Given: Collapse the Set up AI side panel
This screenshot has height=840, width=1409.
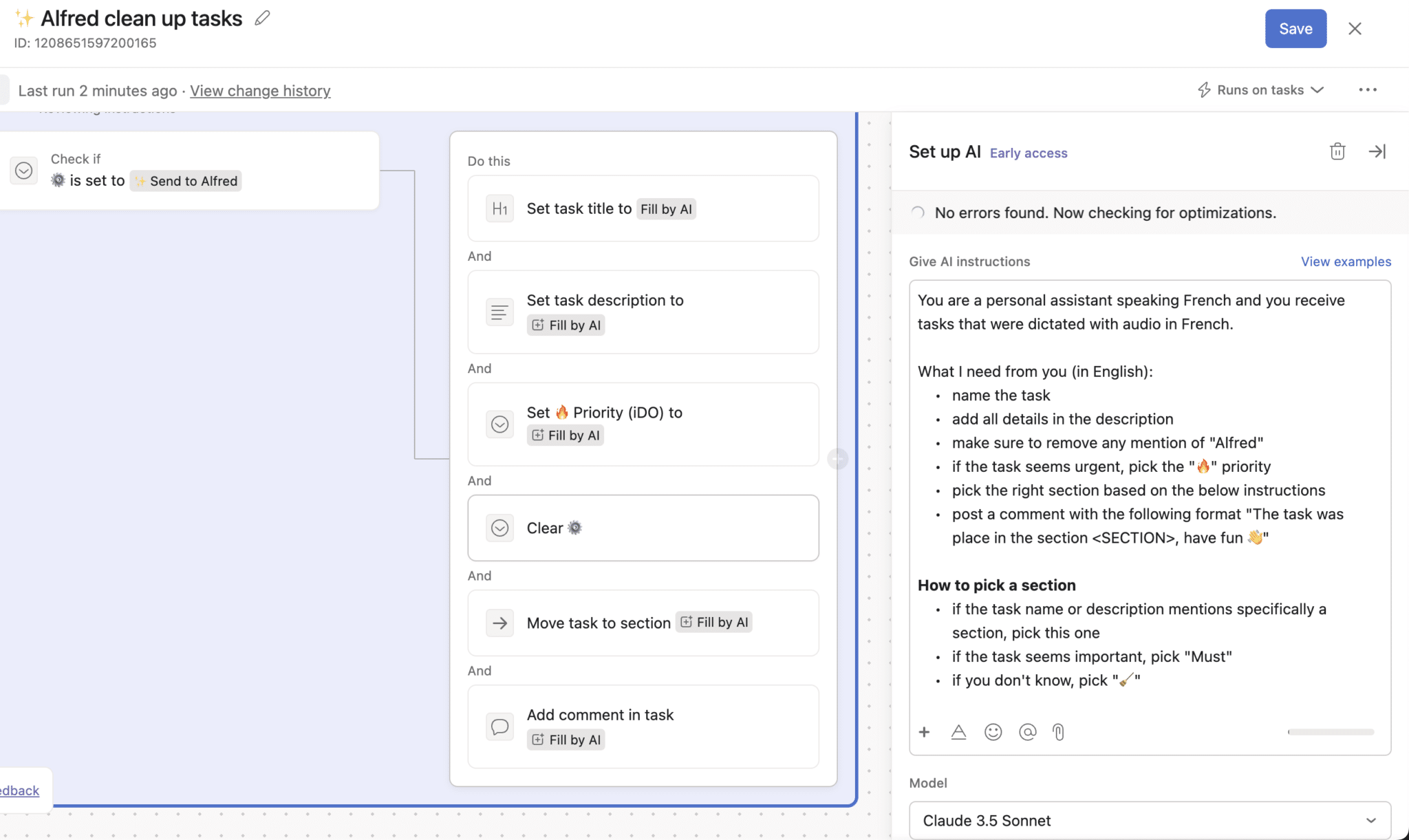Looking at the screenshot, I should pyautogui.click(x=1377, y=151).
